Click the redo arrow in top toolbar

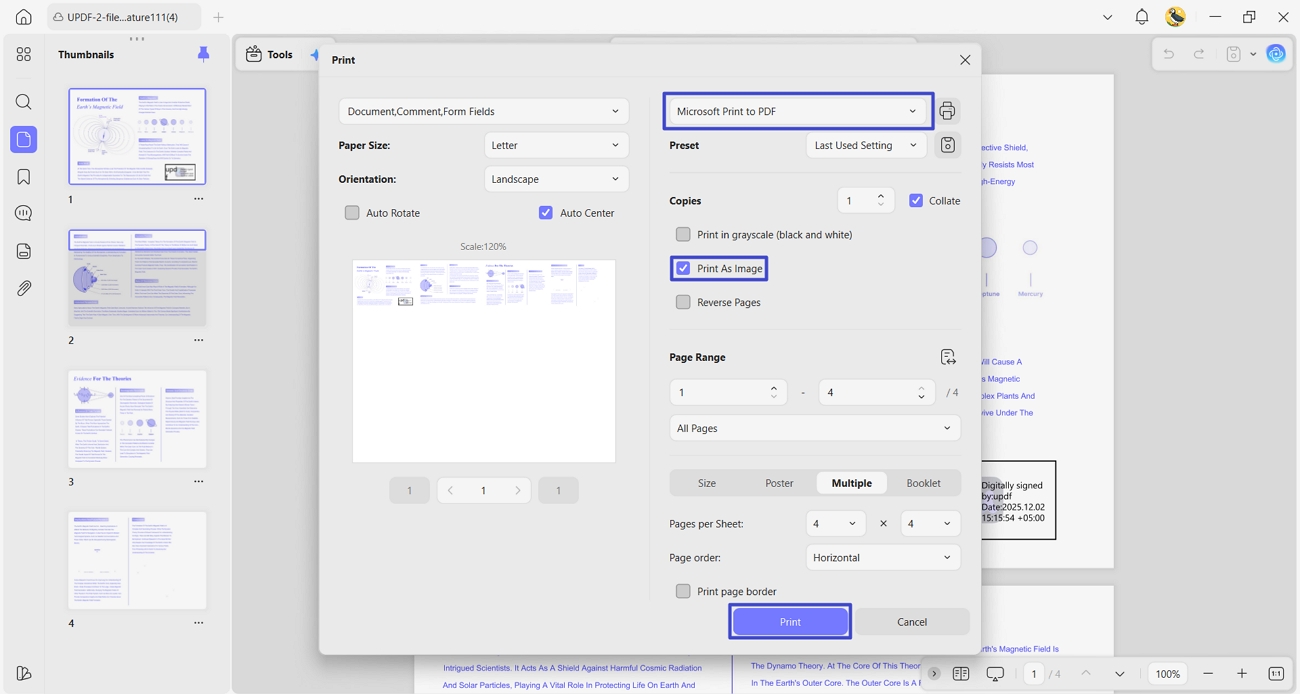click(1198, 54)
